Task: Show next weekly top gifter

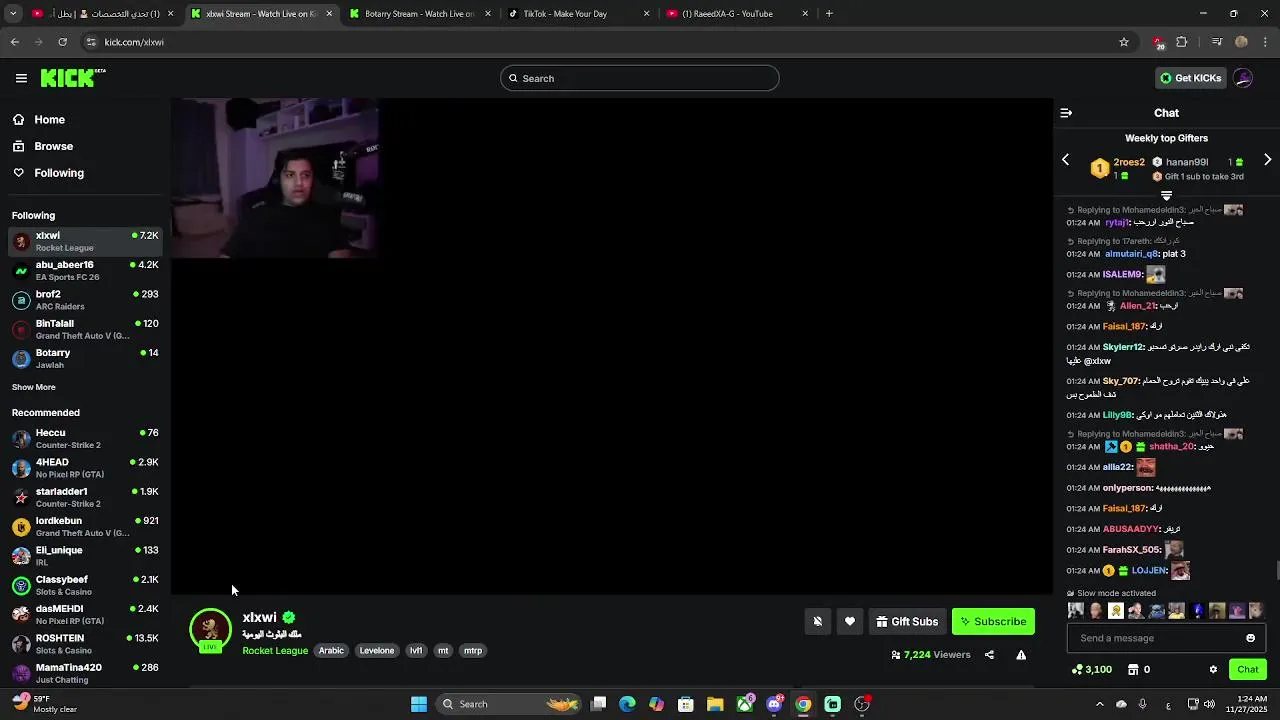Action: tap(1267, 160)
